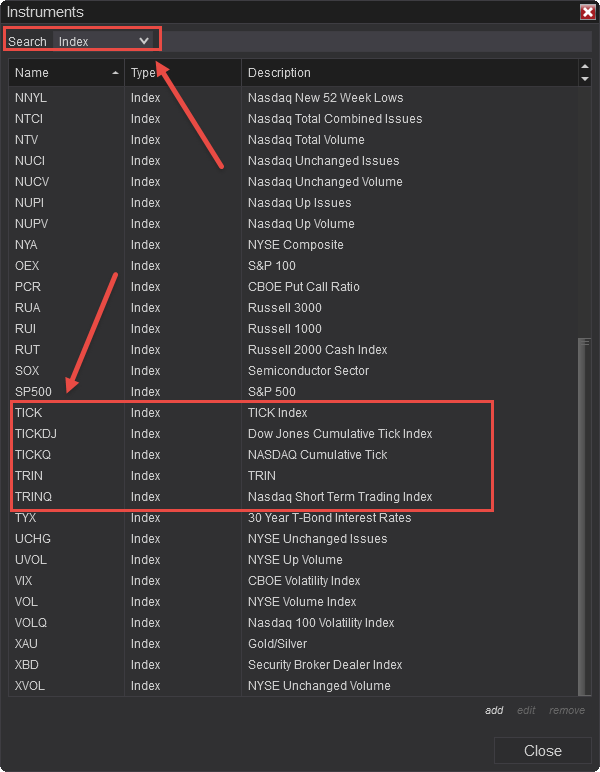
Task: Click the remove link
Action: pos(567,710)
